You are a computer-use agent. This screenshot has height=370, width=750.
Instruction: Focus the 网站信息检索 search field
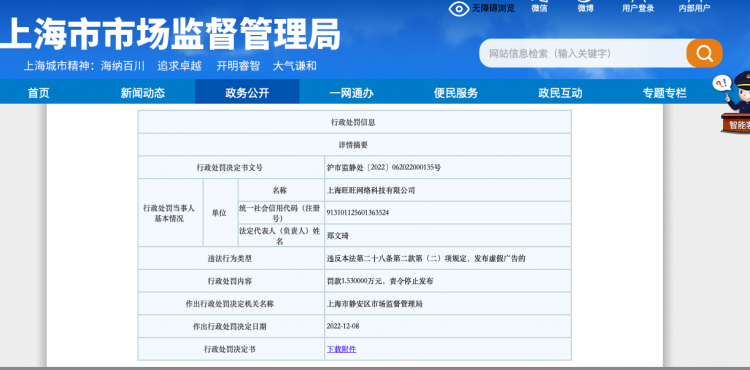click(584, 53)
